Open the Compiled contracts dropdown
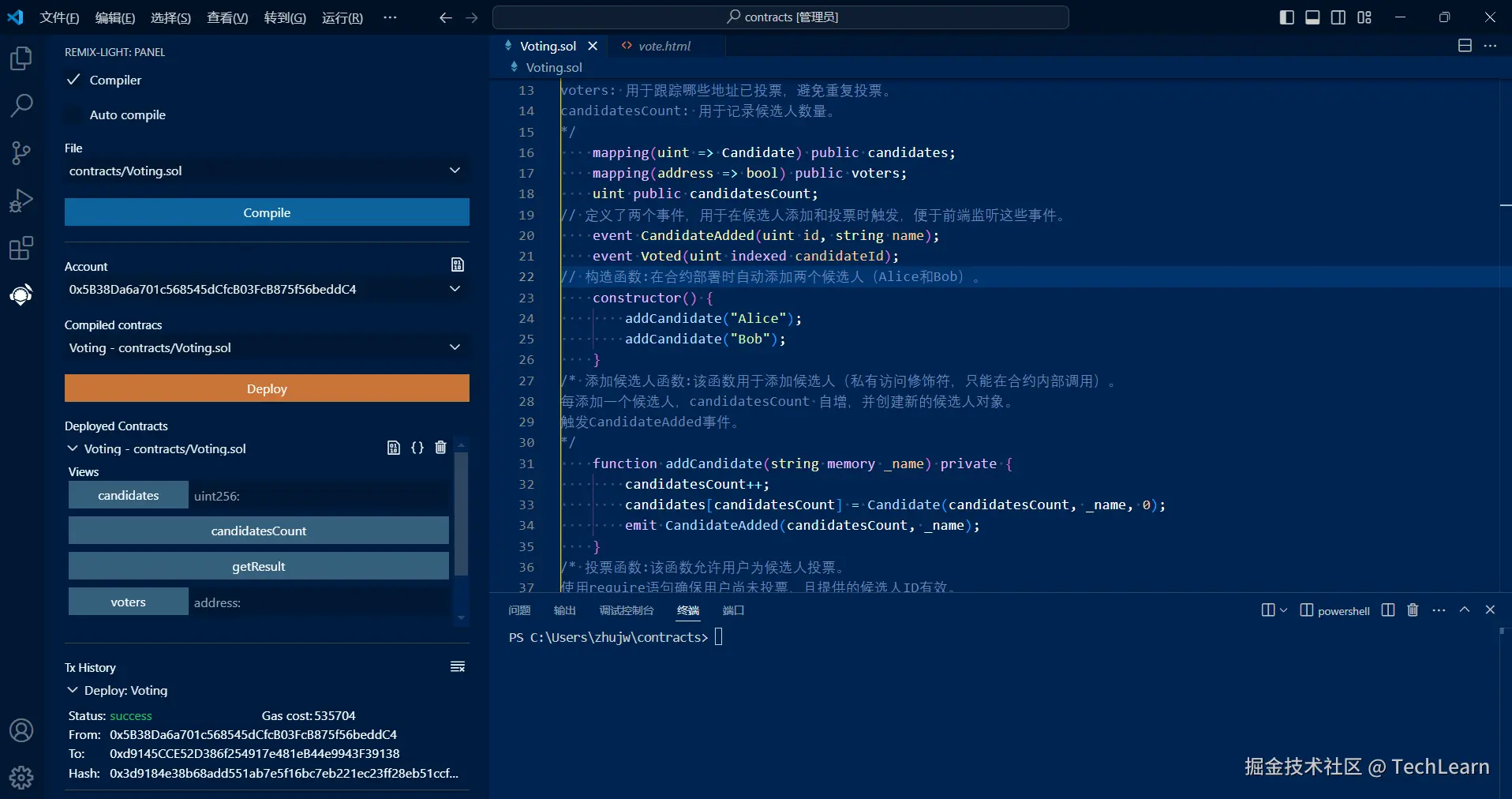The image size is (1512, 799). (267, 347)
